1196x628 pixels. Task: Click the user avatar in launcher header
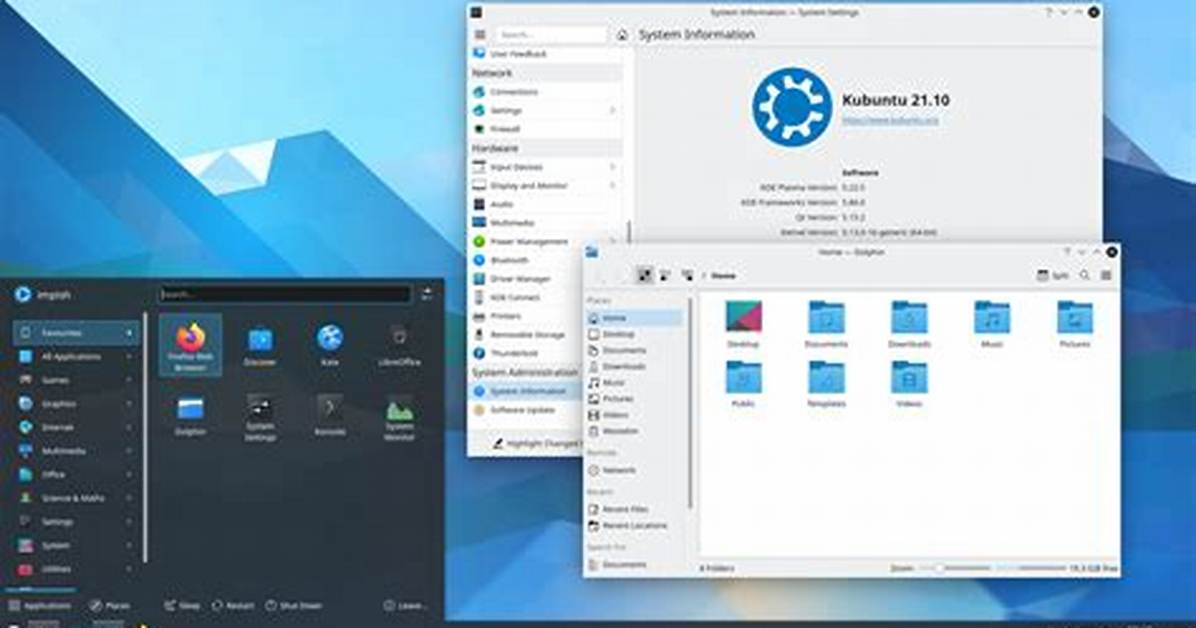[23, 294]
